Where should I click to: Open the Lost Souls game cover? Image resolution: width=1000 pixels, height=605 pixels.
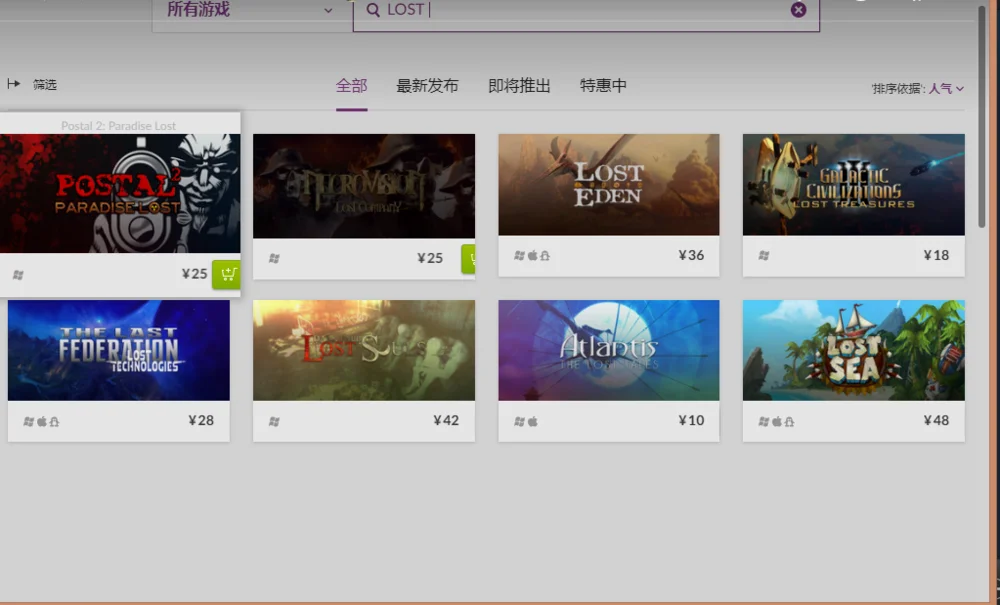click(364, 351)
